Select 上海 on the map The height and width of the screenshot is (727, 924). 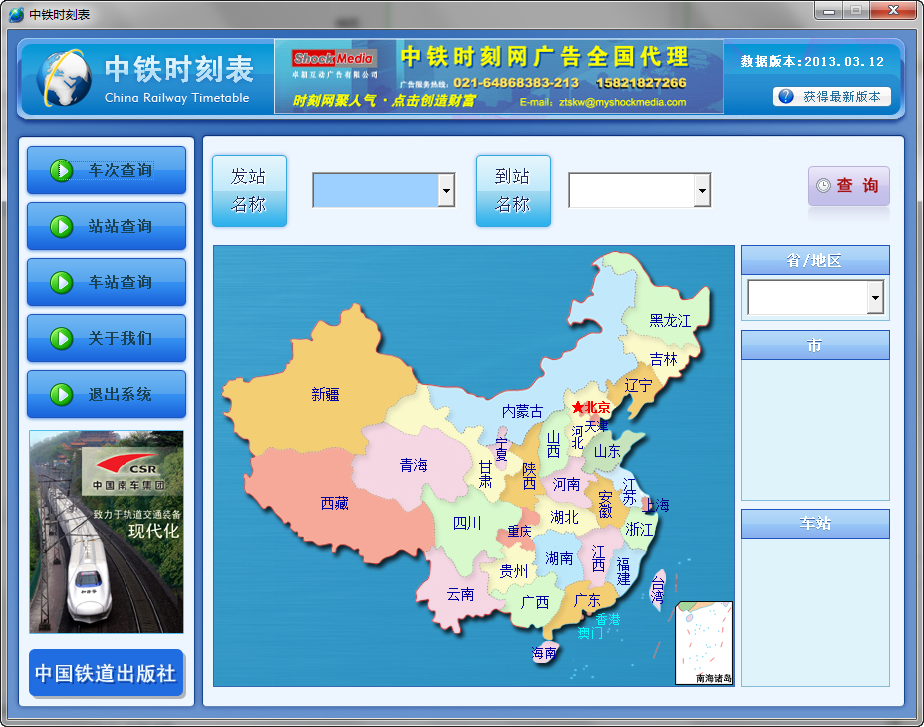[656, 505]
